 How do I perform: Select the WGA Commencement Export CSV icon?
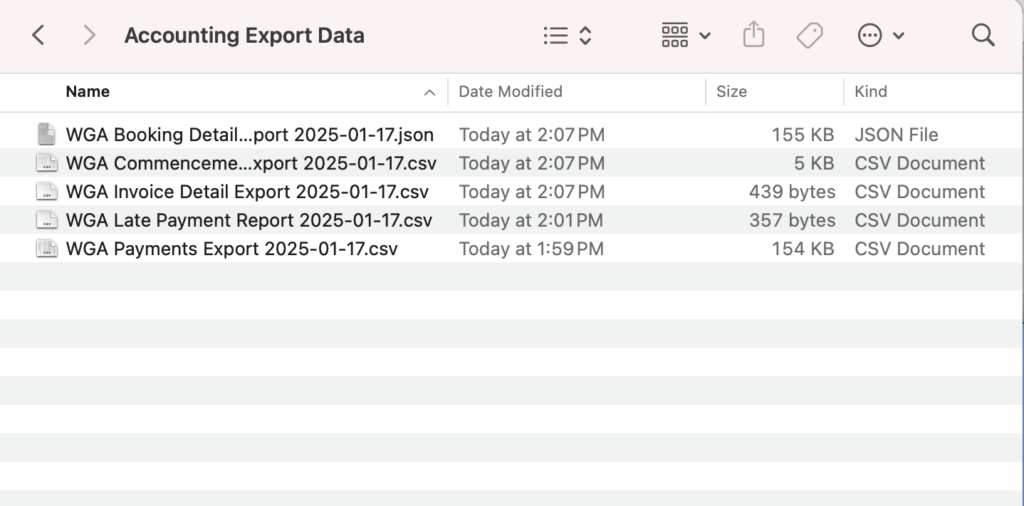[46, 163]
